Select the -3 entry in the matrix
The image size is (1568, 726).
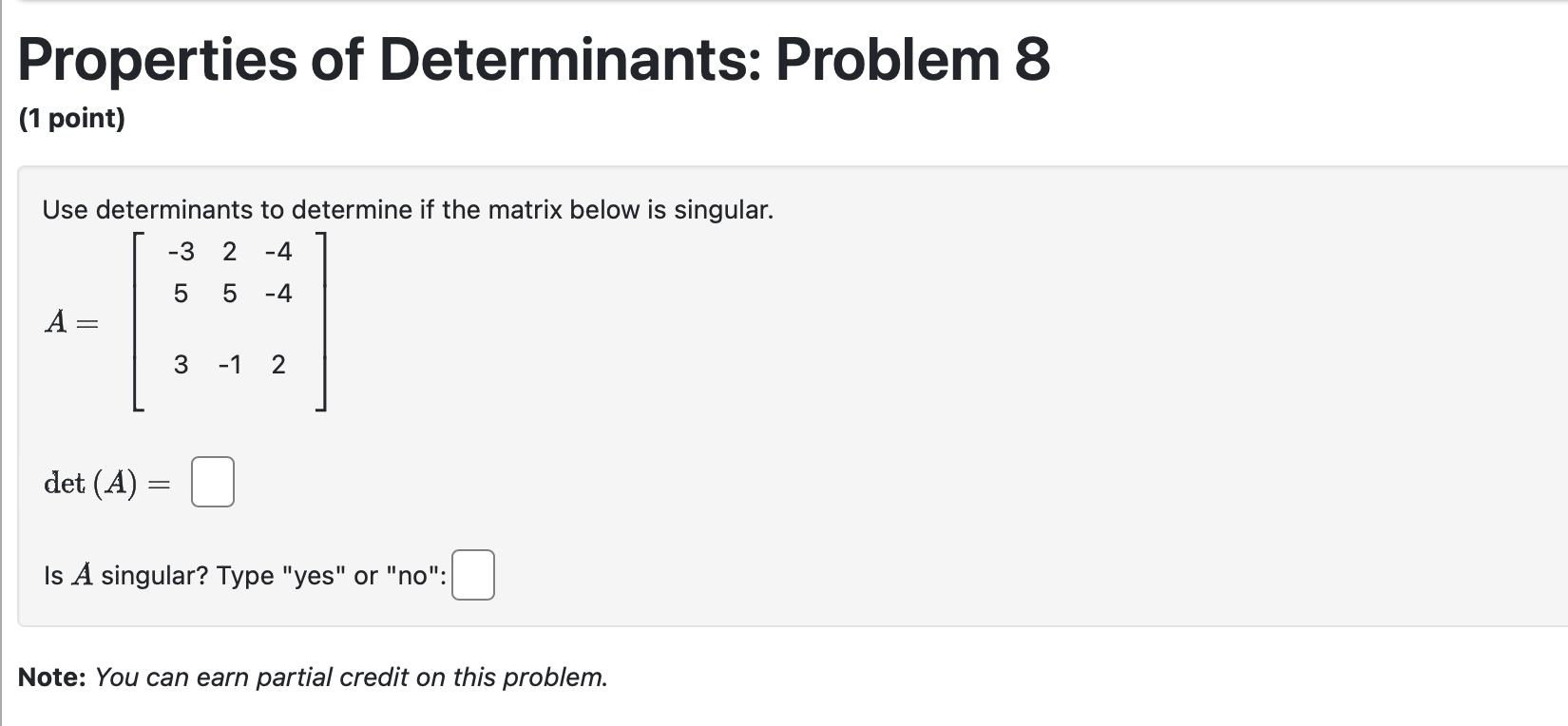click(181, 252)
